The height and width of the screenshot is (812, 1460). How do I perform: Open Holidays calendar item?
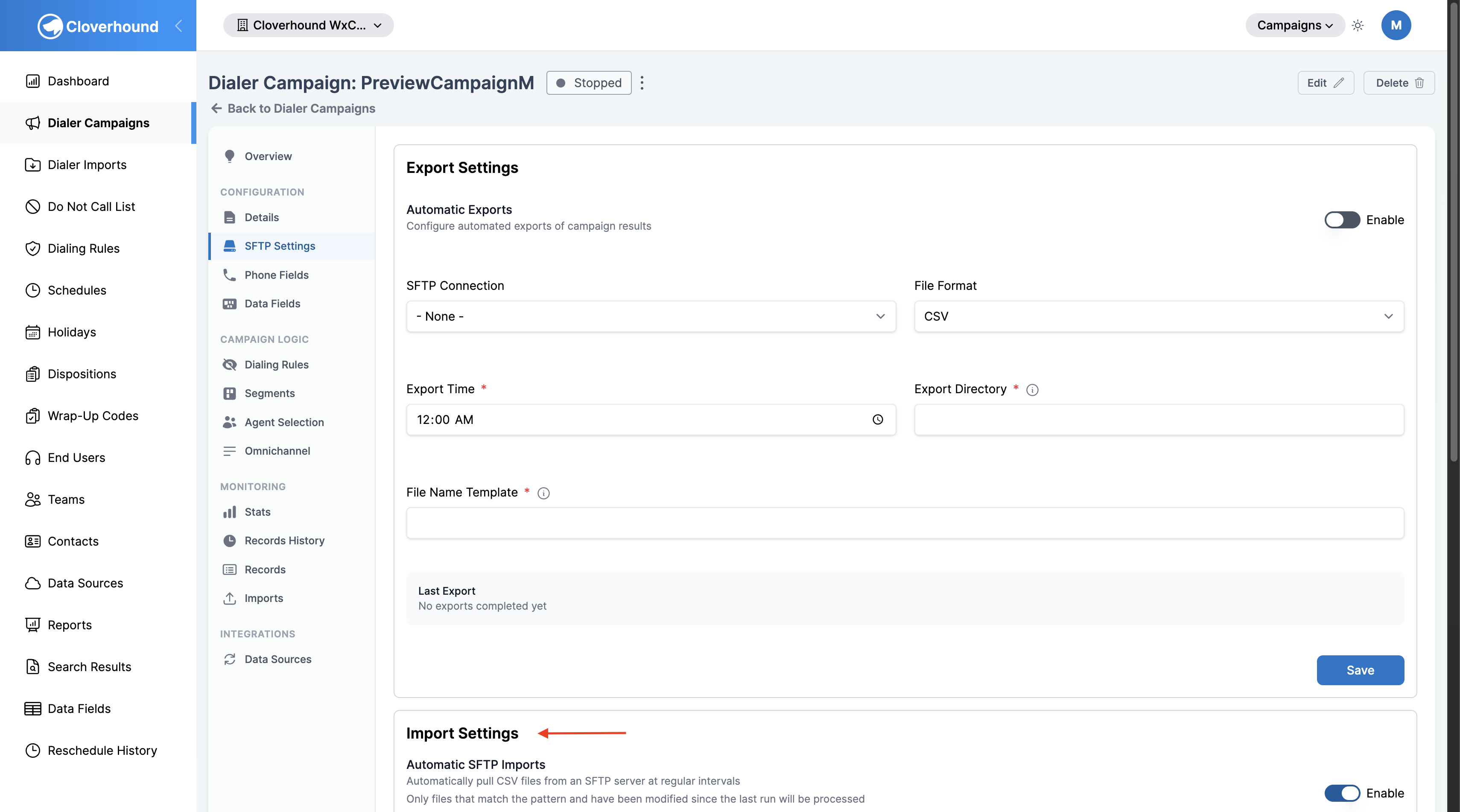click(60, 332)
